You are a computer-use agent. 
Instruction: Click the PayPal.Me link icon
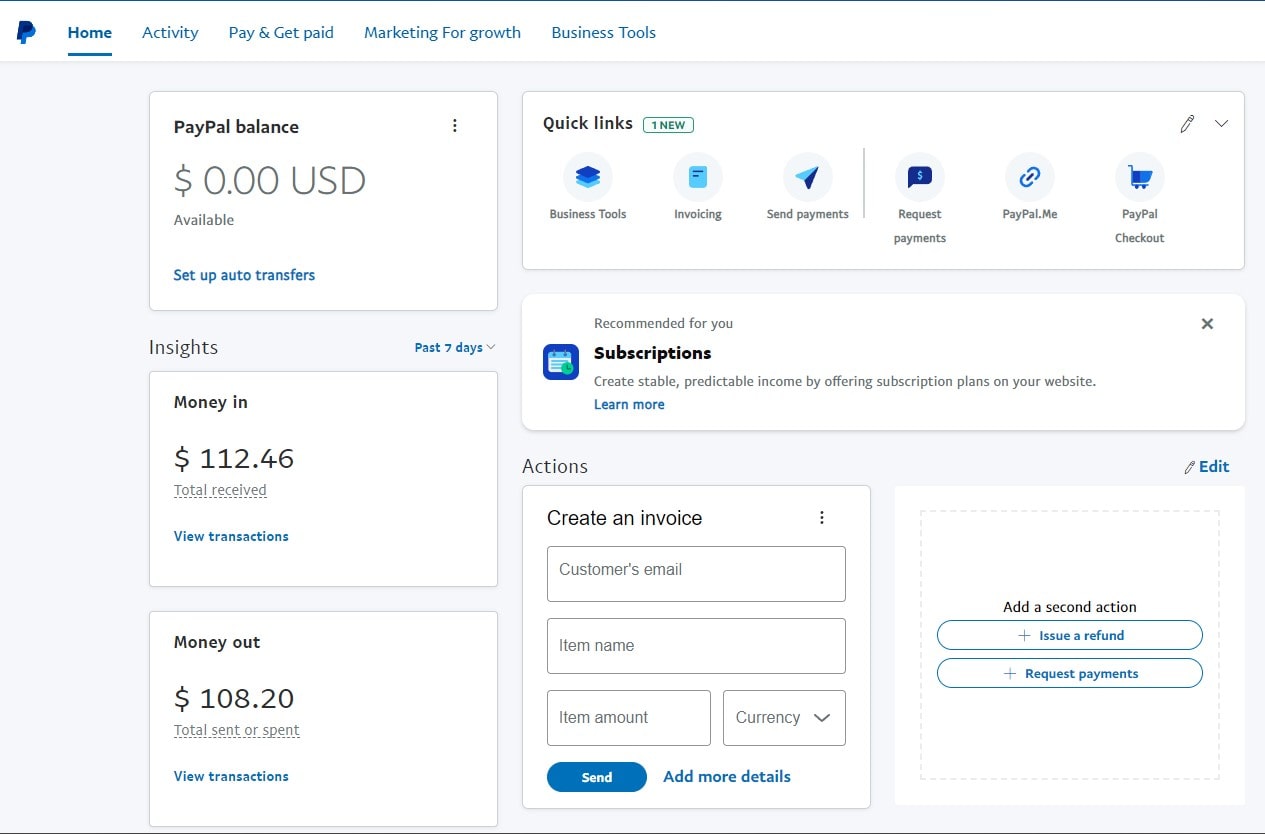1029,178
